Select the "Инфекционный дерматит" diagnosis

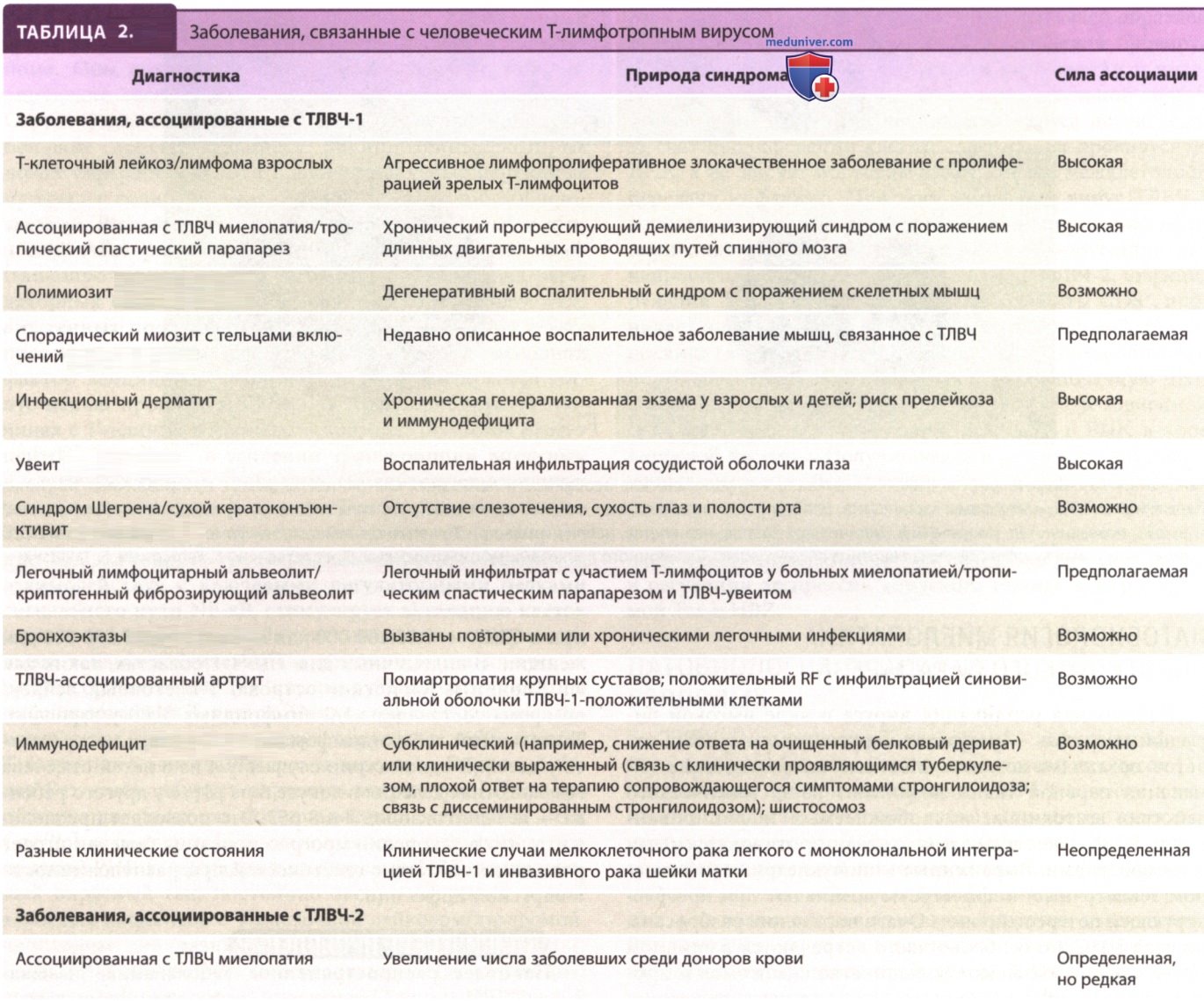click(x=115, y=400)
